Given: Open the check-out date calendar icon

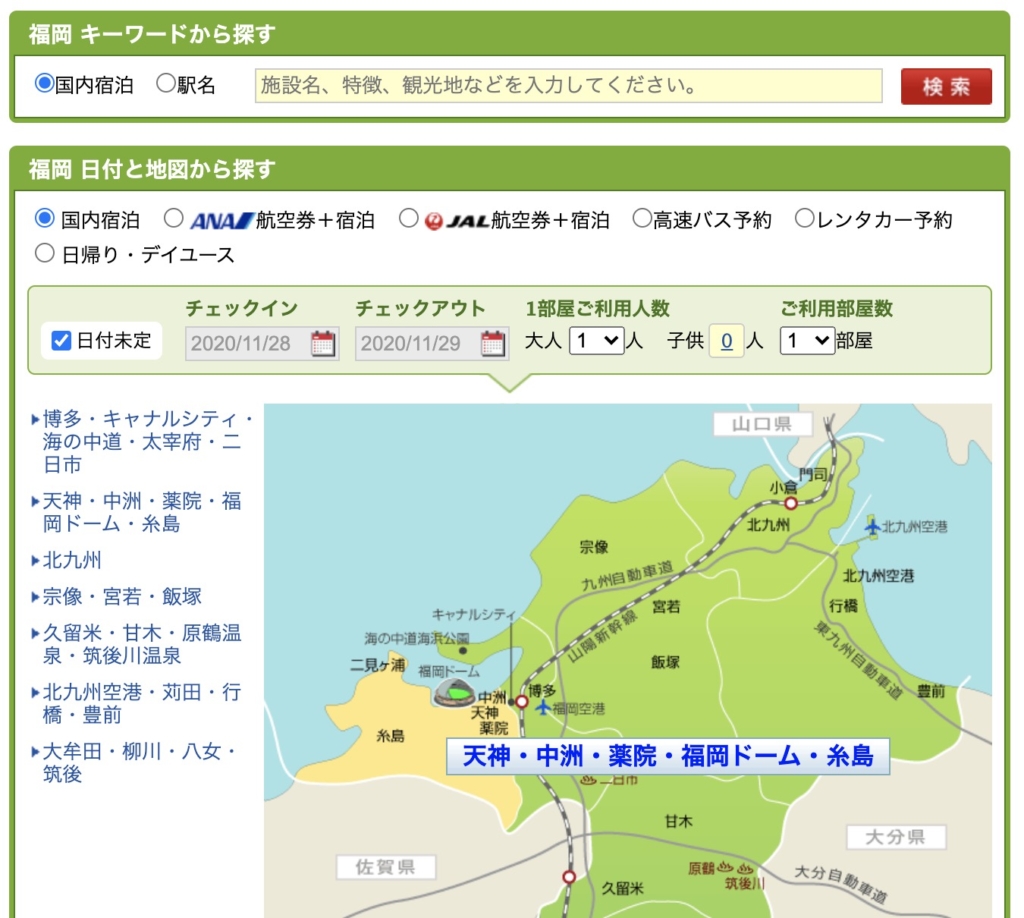Looking at the screenshot, I should point(493,343).
